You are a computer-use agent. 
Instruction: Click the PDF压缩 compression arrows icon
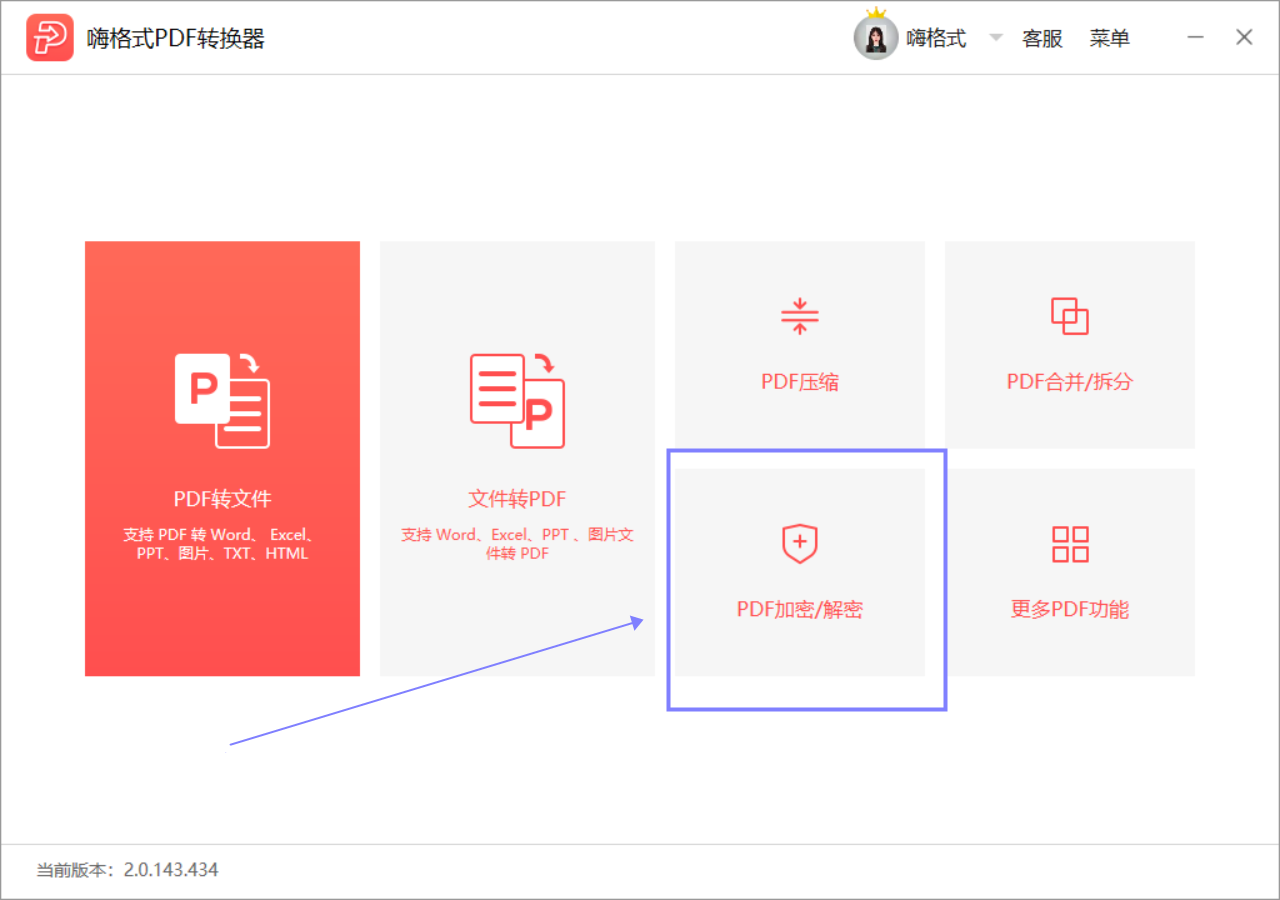pyautogui.click(x=799, y=317)
